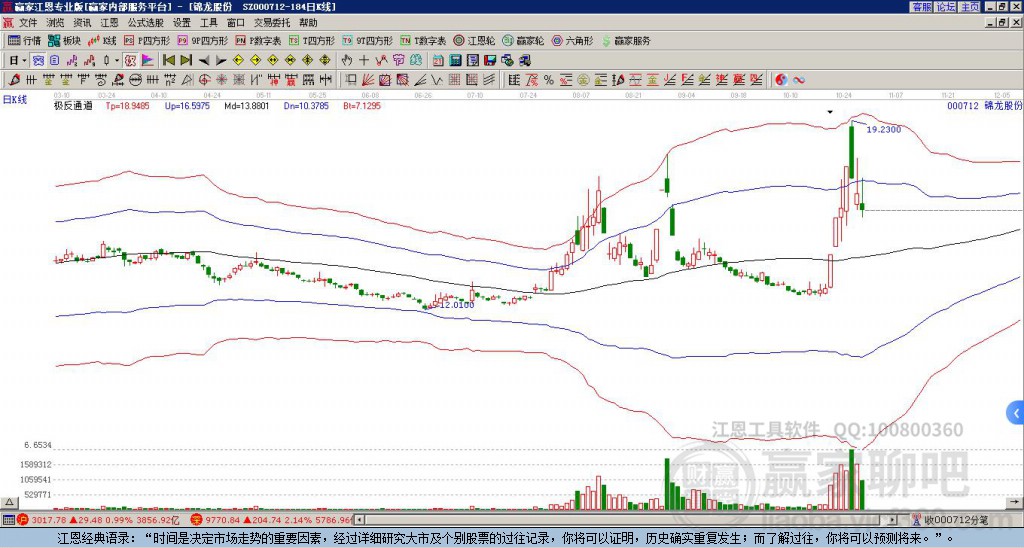Expand the candlestick type dropdown arrow
This screenshot has width=1024, height=548.
pos(117,61)
